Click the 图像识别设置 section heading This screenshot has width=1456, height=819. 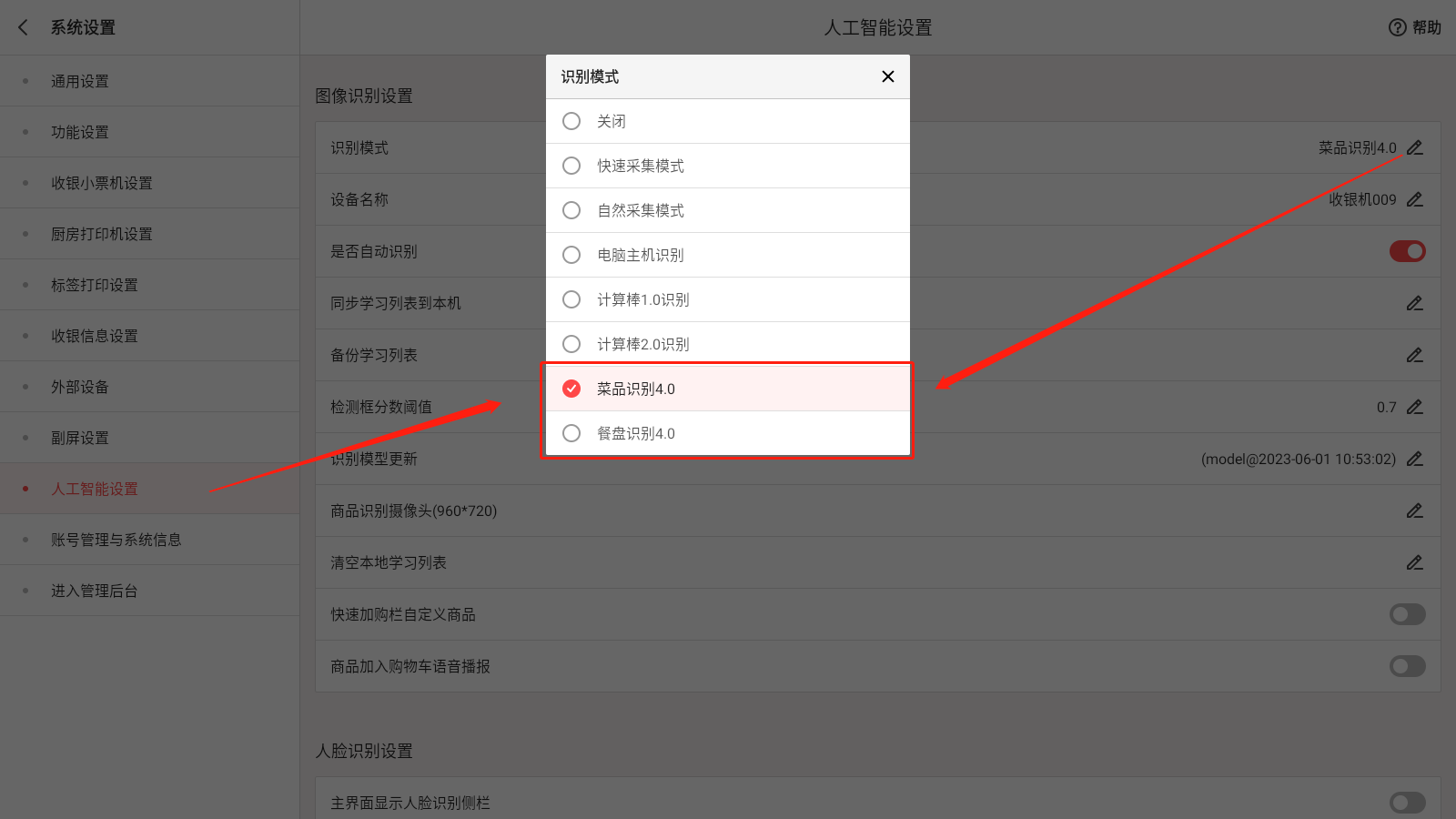click(x=364, y=96)
